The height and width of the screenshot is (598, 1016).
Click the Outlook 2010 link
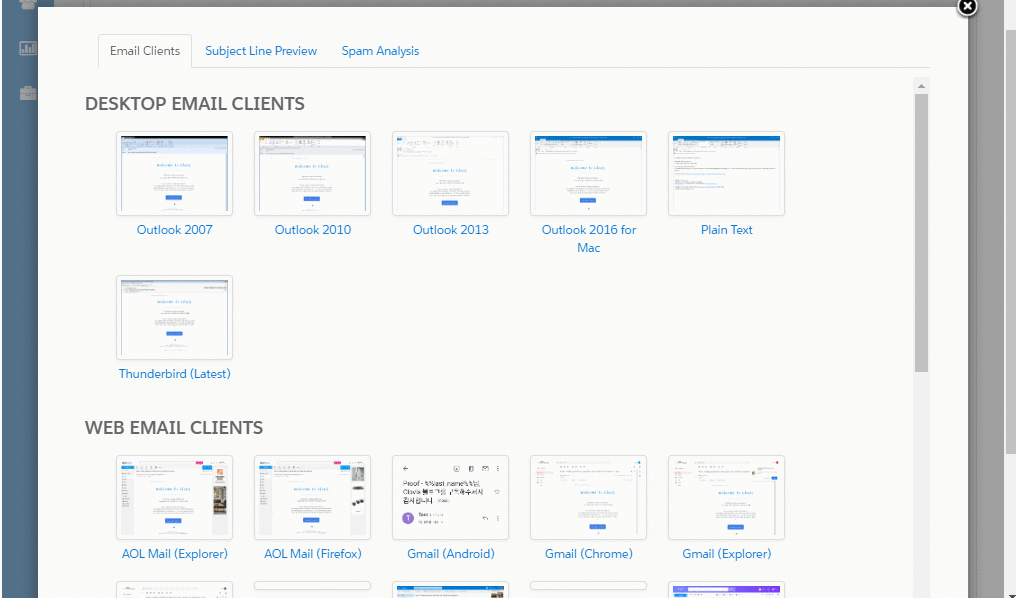[x=312, y=230]
